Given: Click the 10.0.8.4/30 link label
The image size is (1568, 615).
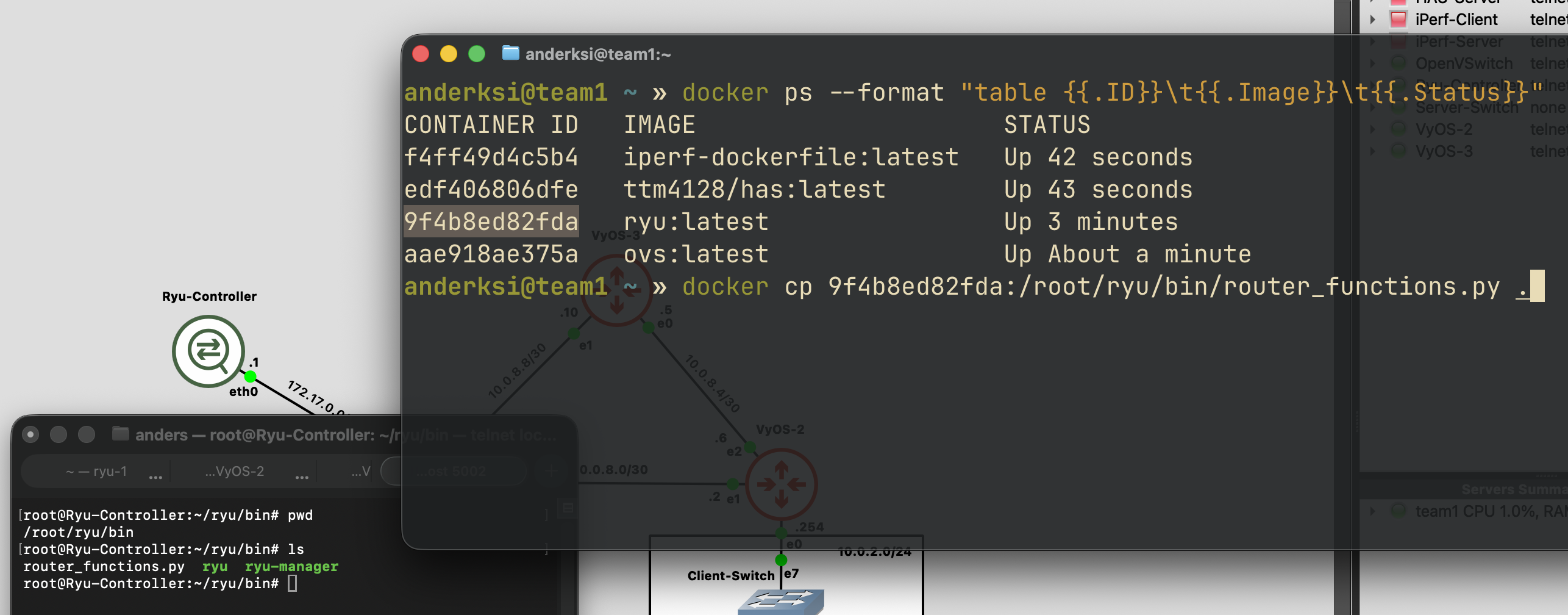Looking at the screenshot, I should click(712, 383).
